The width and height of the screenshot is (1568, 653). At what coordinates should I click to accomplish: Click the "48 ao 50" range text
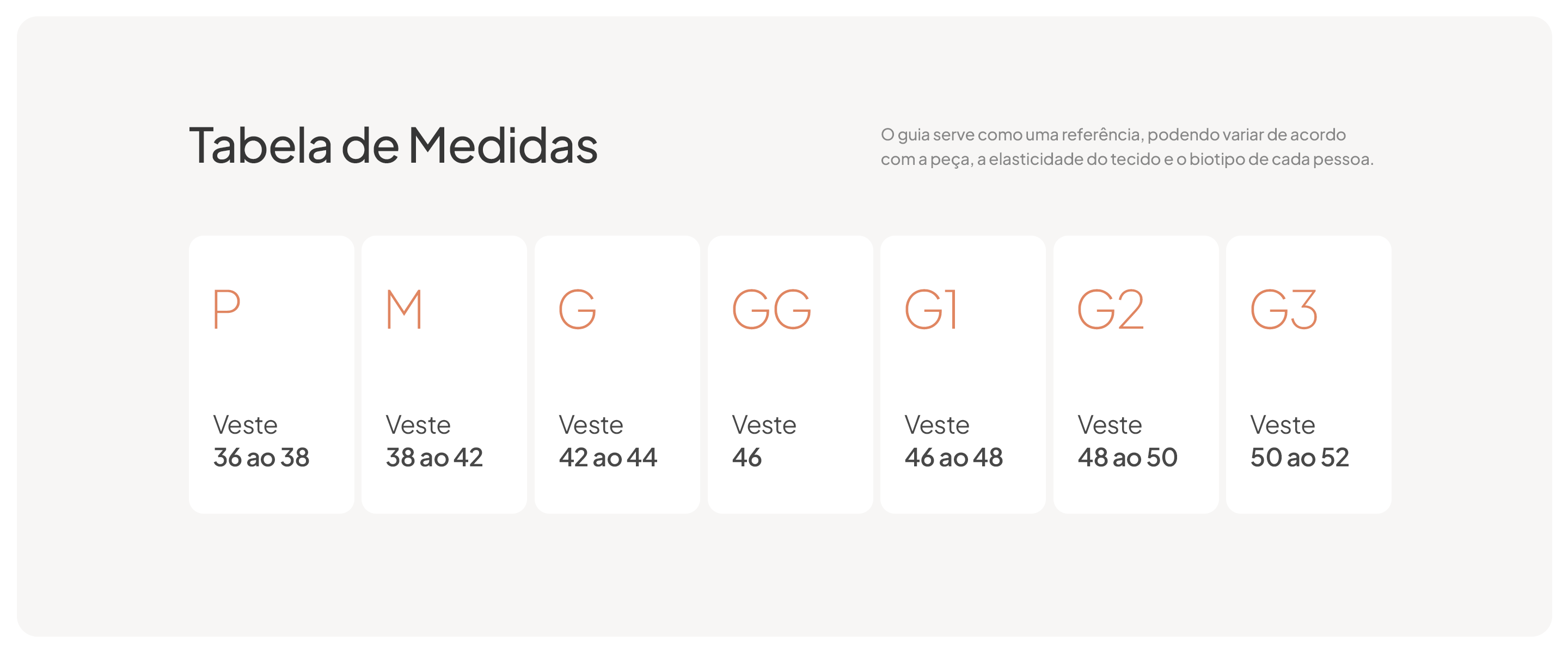(1128, 458)
